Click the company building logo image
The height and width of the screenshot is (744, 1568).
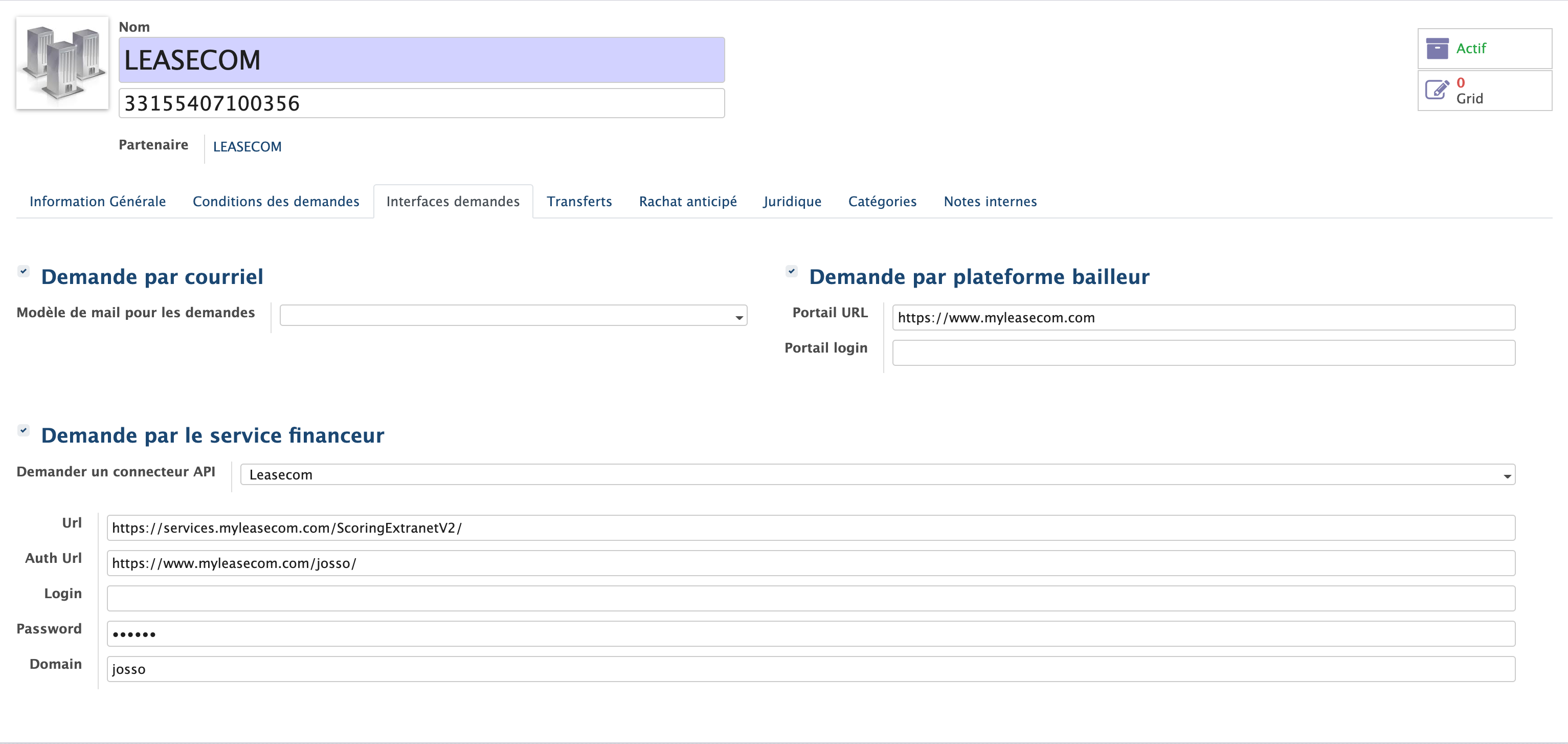(x=62, y=63)
